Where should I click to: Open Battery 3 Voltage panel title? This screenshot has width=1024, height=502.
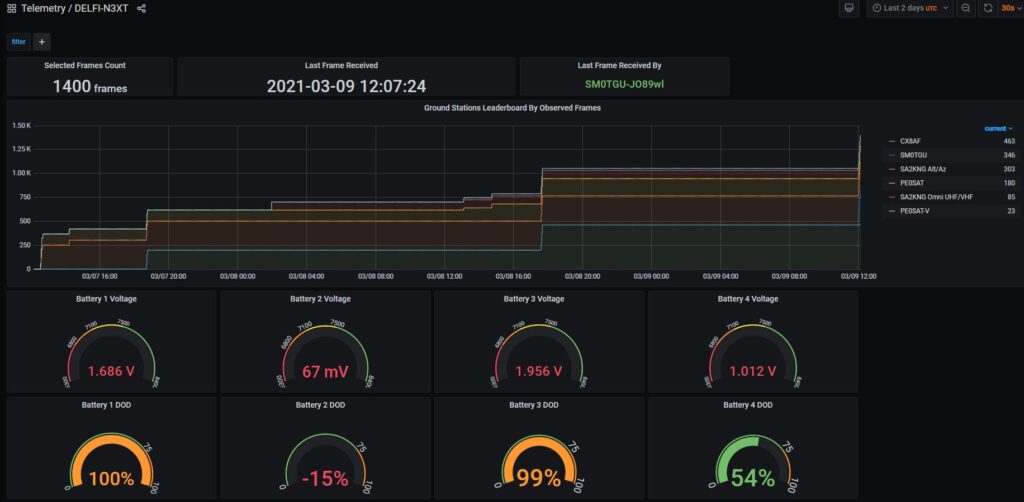[x=534, y=299]
